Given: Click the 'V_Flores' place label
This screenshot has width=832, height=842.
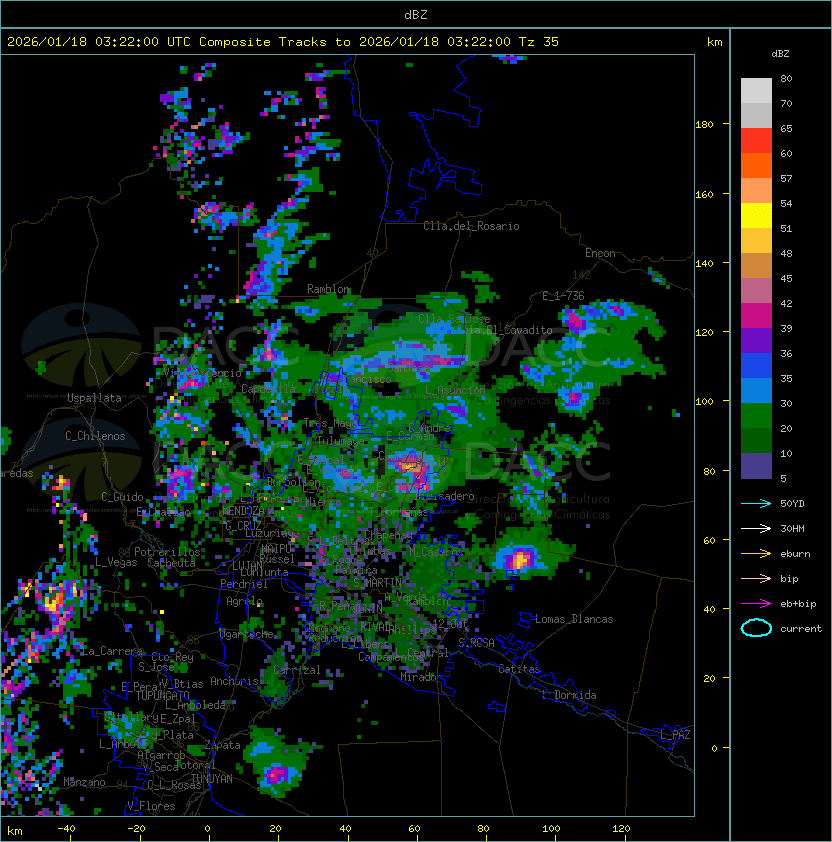Looking at the screenshot, I should point(151,806).
